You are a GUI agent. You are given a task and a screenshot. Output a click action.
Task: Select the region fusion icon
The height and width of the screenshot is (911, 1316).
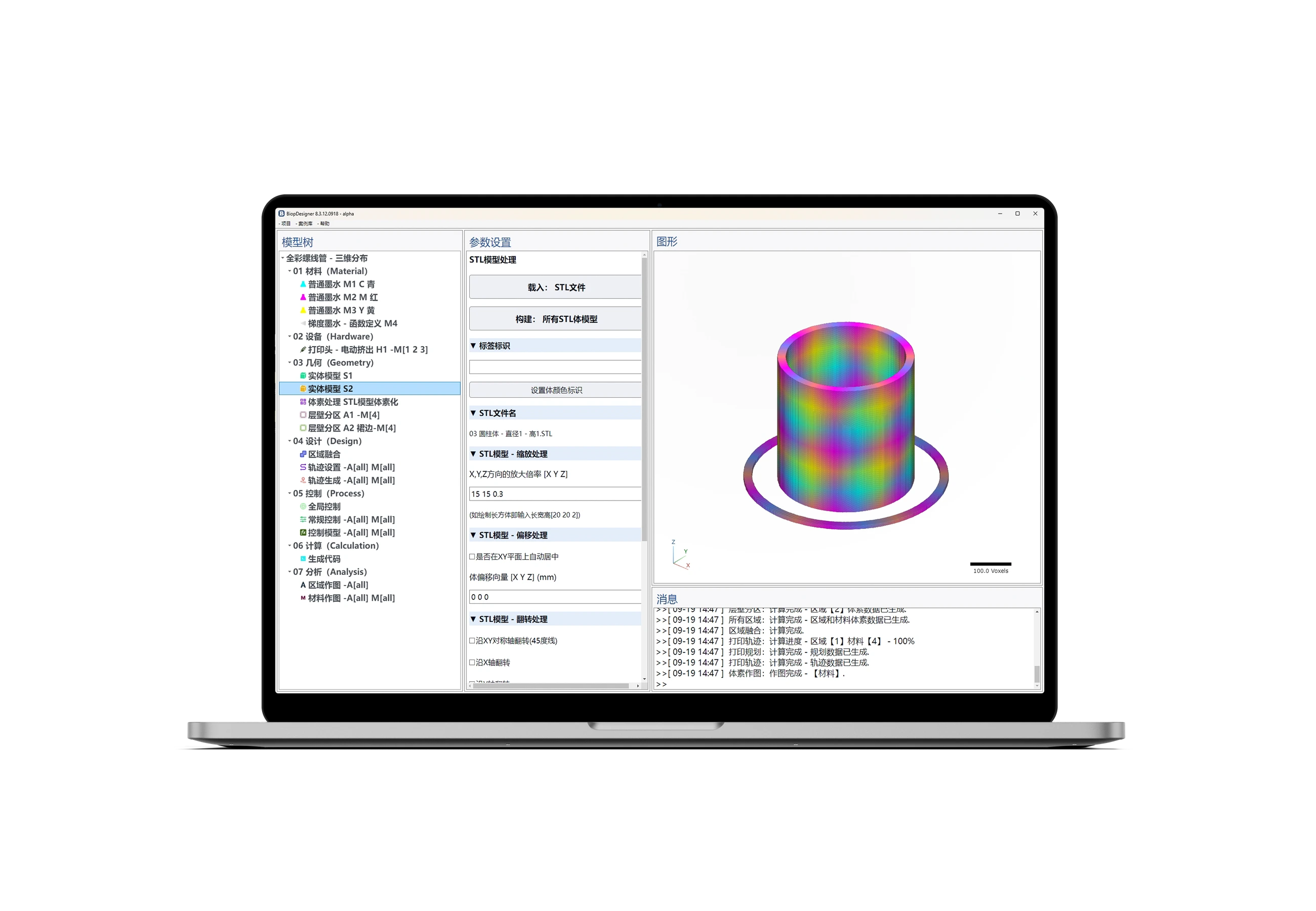303,454
